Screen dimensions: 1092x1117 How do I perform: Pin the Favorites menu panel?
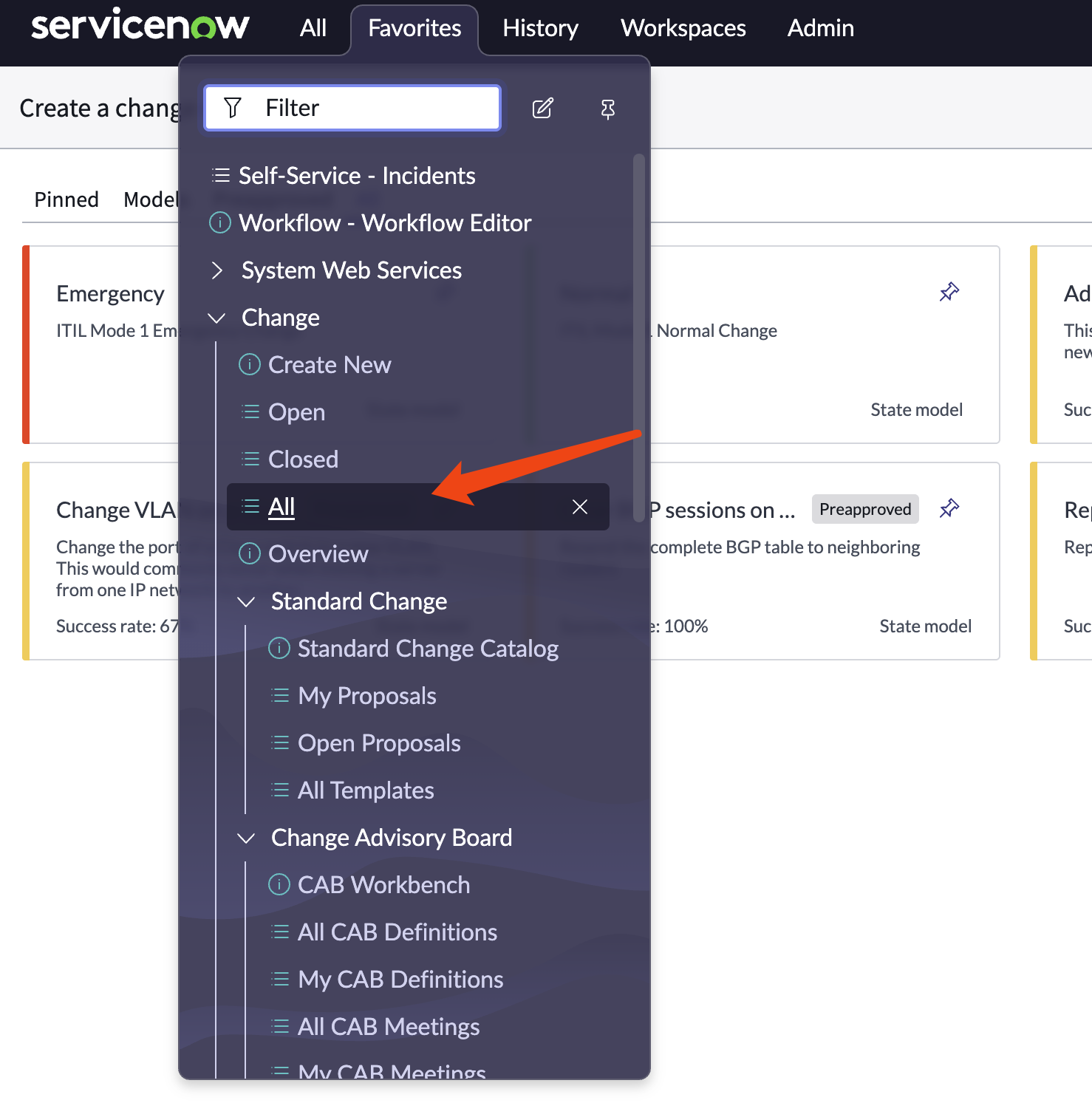(607, 109)
